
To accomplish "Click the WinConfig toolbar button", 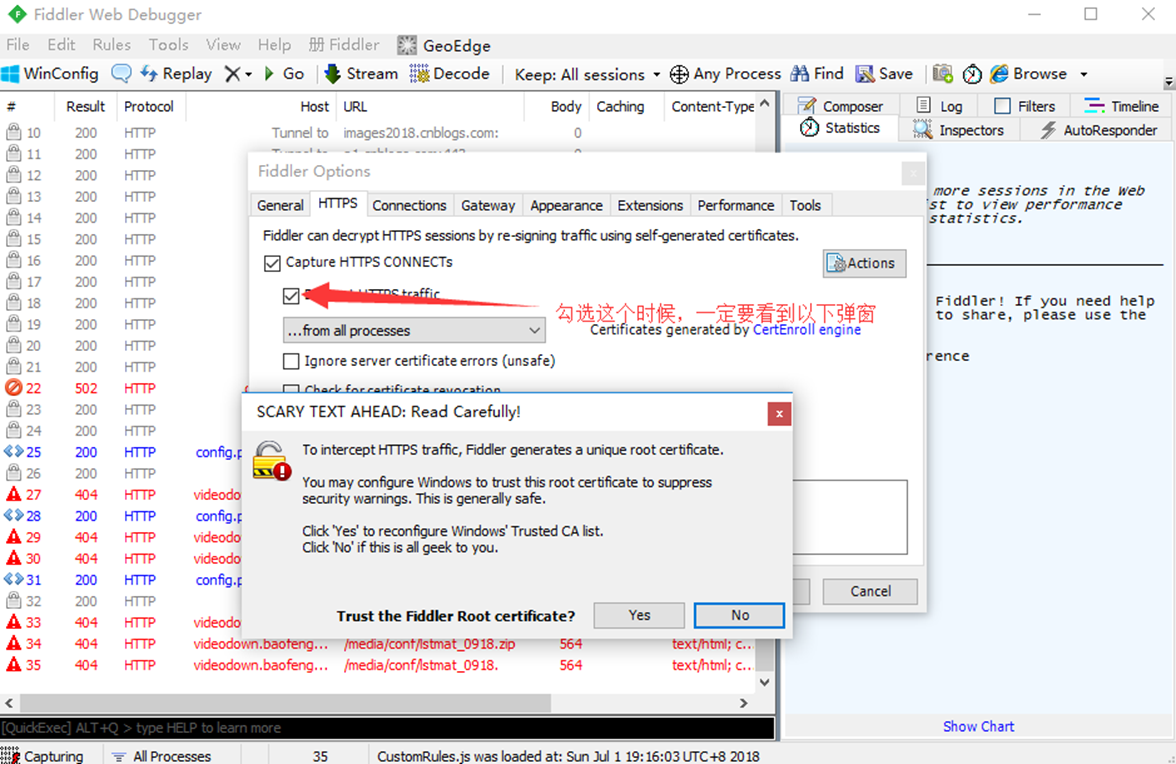I will 50,73.
